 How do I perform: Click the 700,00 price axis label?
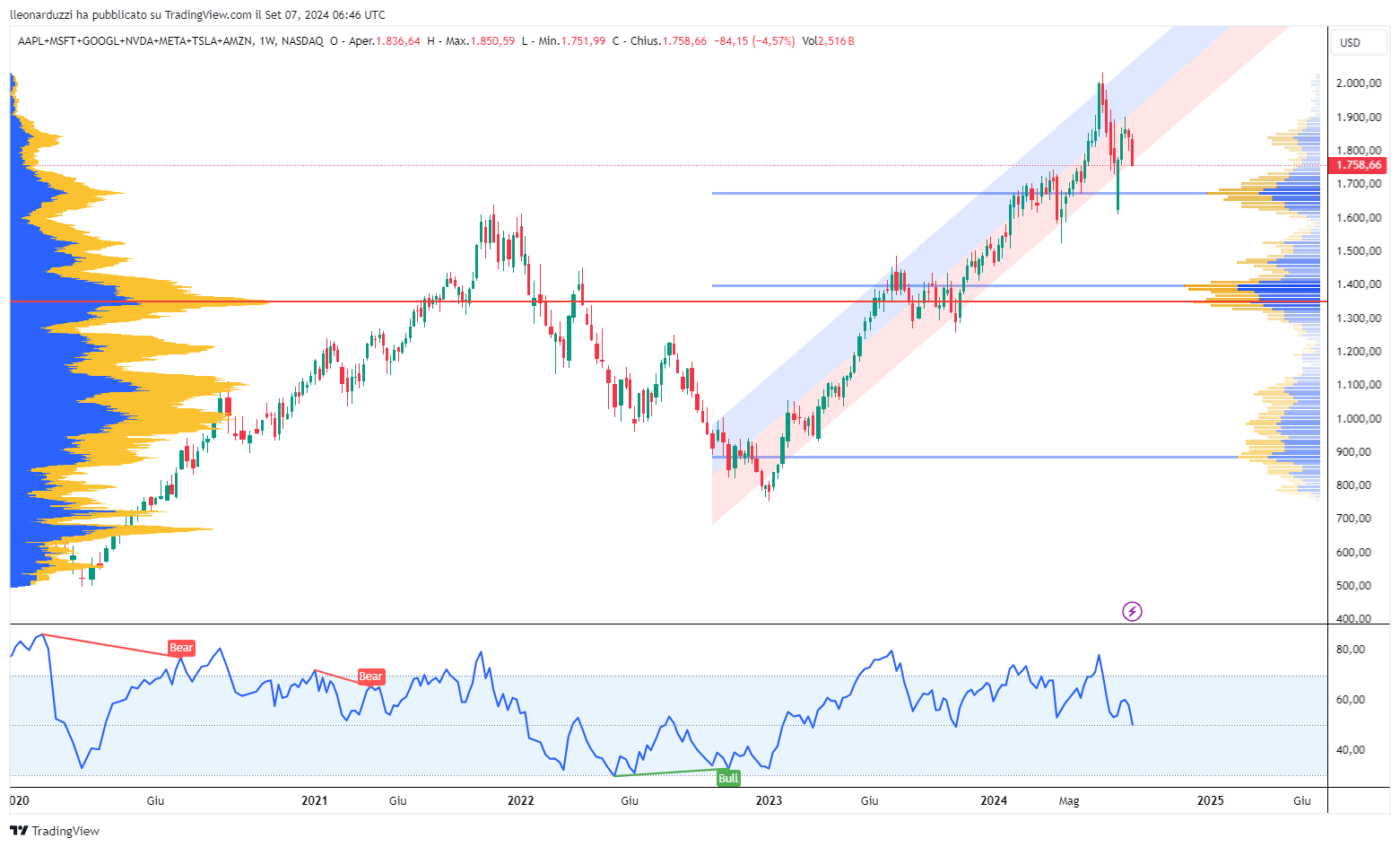tap(1353, 519)
